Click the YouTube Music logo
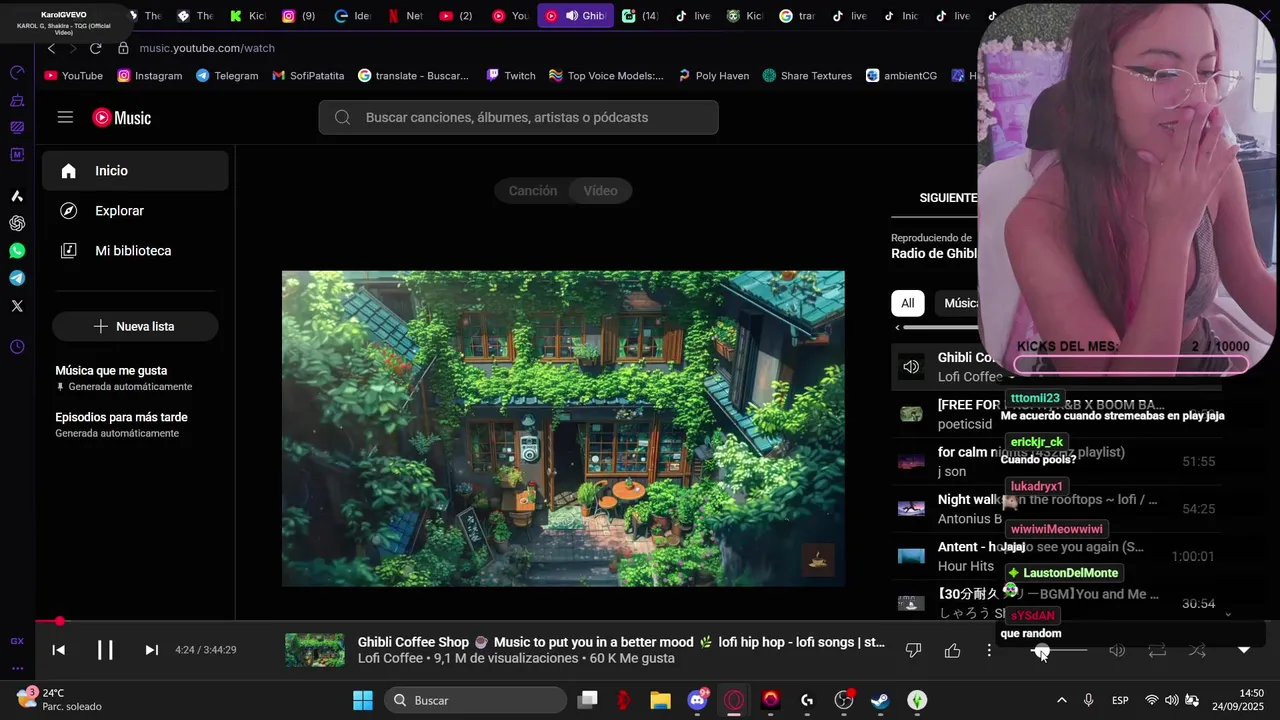Image resolution: width=1280 pixels, height=720 pixels. pyautogui.click(x=121, y=117)
